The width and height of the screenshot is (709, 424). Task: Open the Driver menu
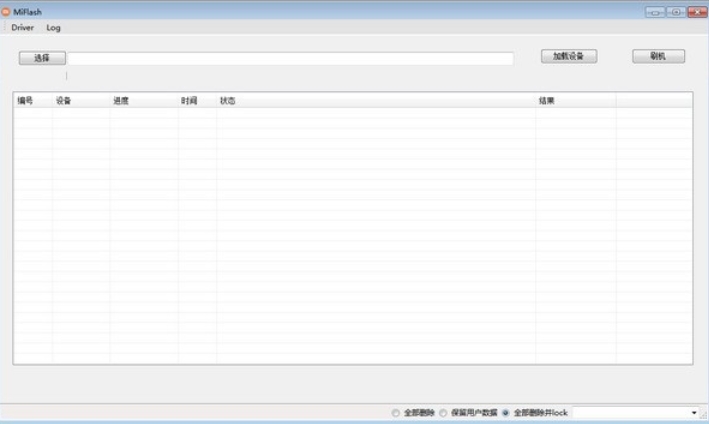[22, 28]
